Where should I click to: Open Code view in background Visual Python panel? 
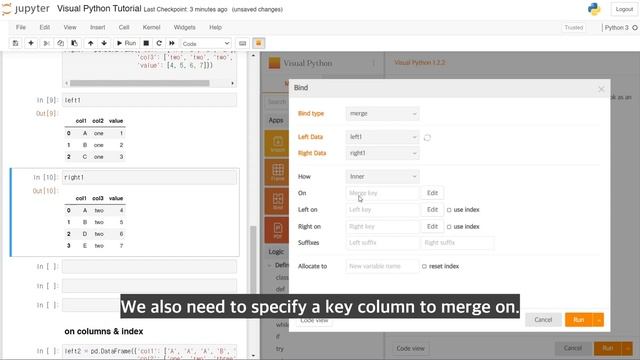tap(411, 348)
